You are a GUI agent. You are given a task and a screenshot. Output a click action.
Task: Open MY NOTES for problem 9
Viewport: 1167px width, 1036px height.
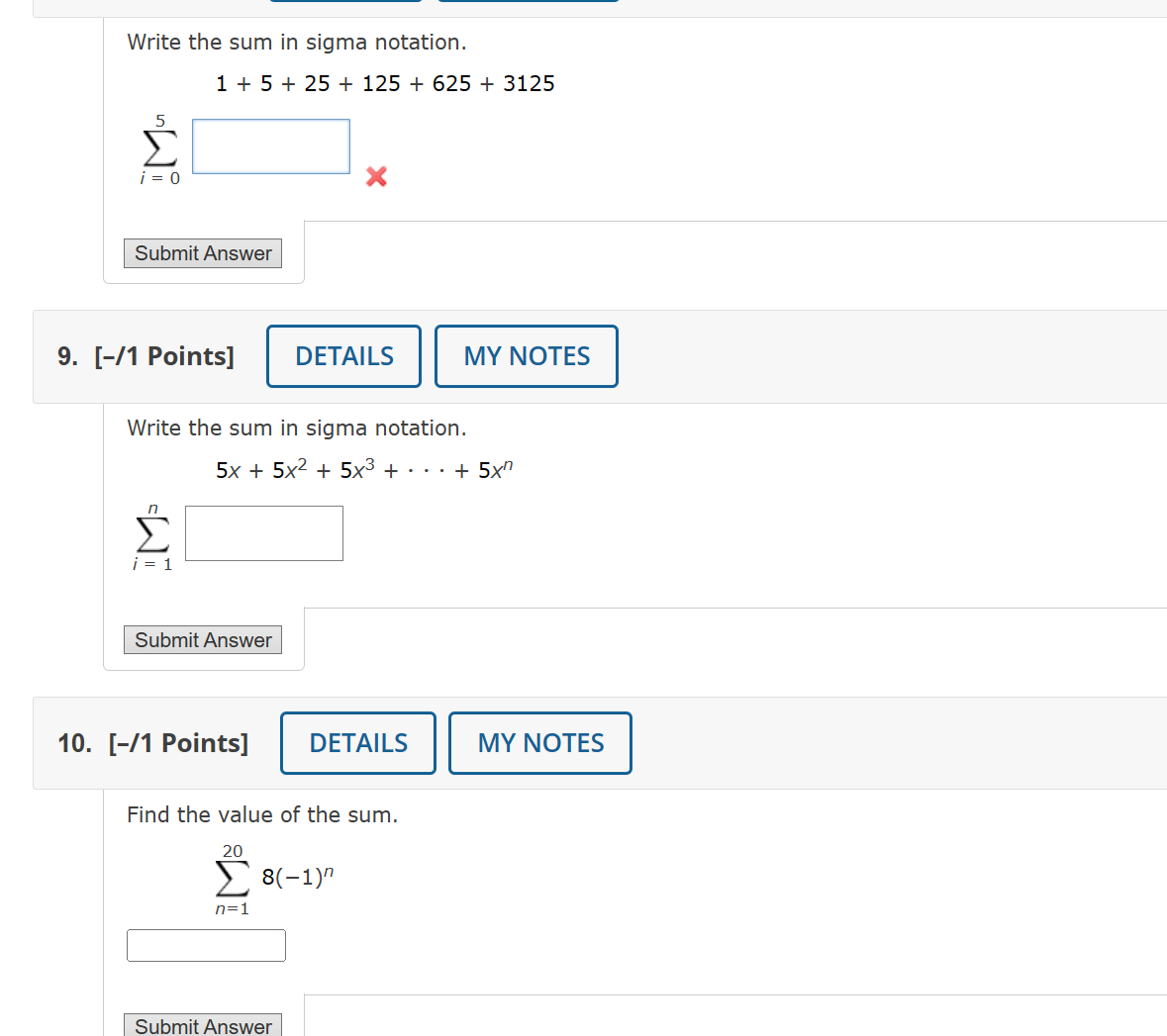(x=526, y=355)
